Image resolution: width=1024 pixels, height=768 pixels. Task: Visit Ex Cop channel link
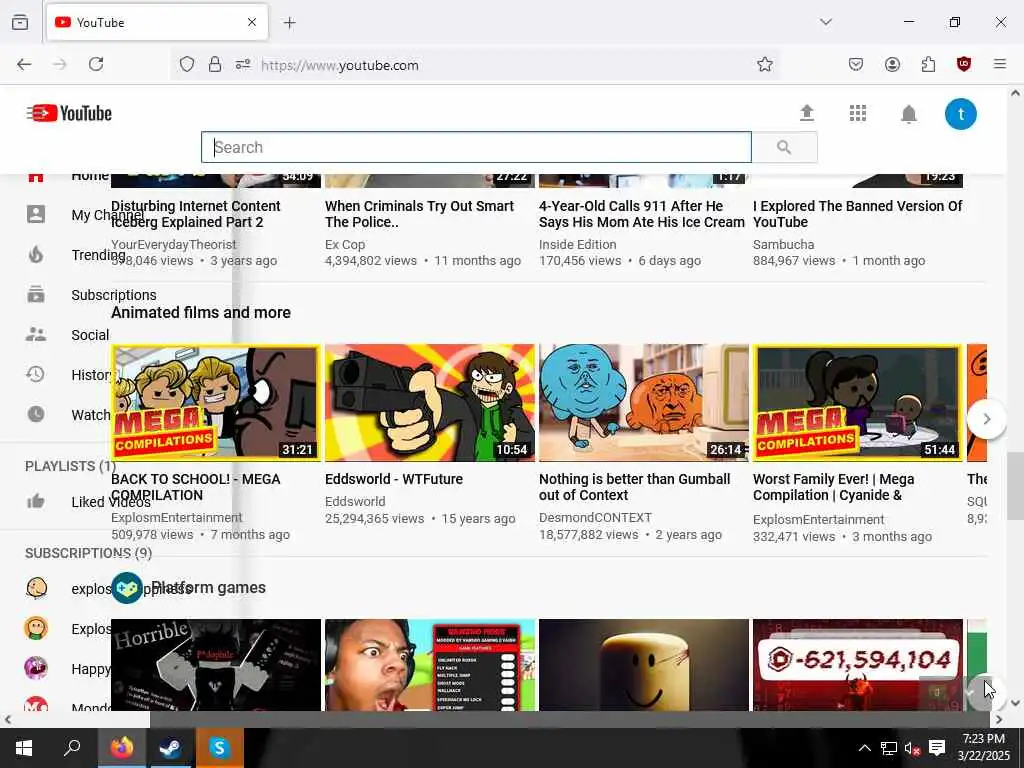pyautogui.click(x=345, y=244)
